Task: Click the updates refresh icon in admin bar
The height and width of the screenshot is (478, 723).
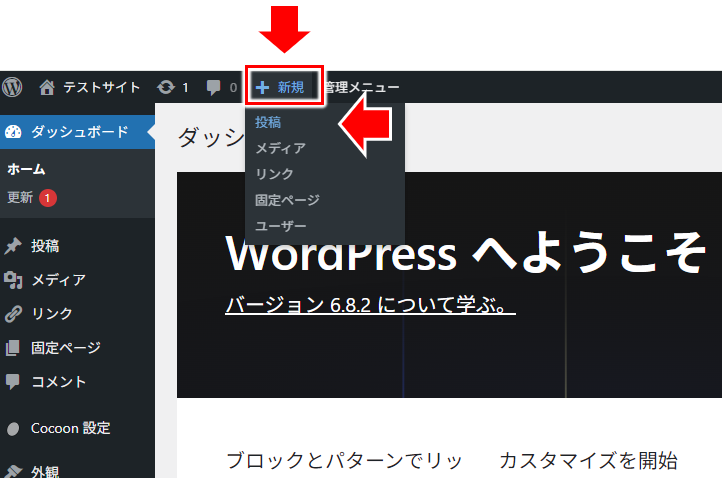Action: coord(166,87)
